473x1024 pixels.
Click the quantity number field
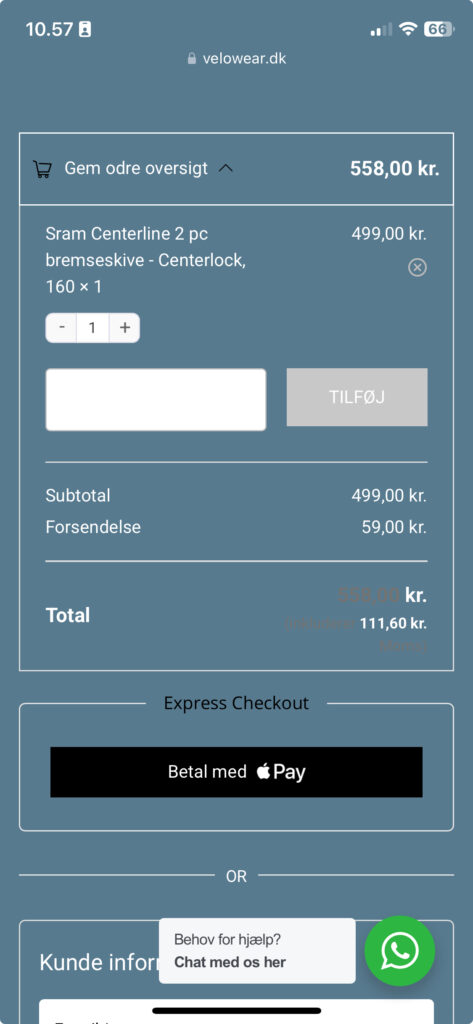click(92, 327)
